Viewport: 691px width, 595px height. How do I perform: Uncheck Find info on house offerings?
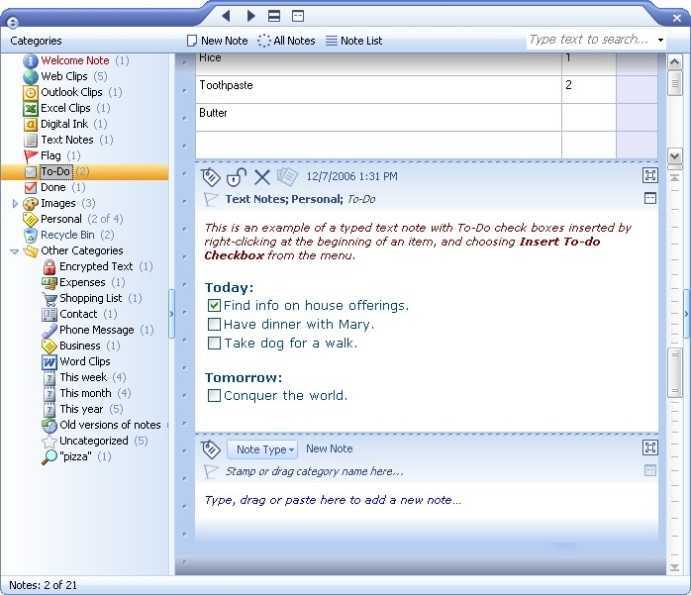[214, 305]
